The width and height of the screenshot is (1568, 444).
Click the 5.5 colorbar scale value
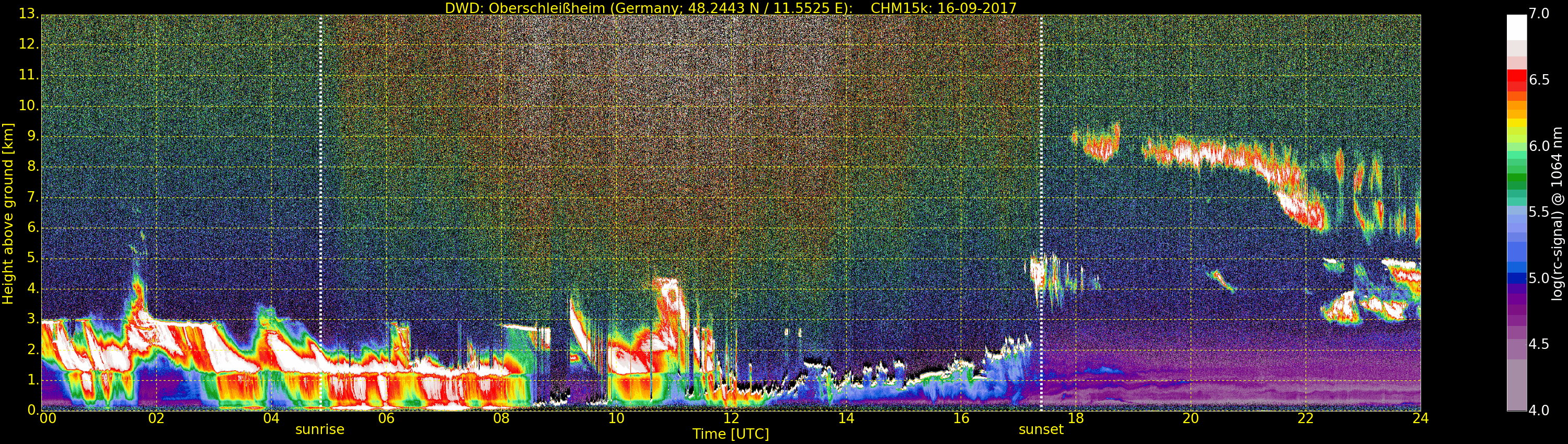click(1539, 212)
